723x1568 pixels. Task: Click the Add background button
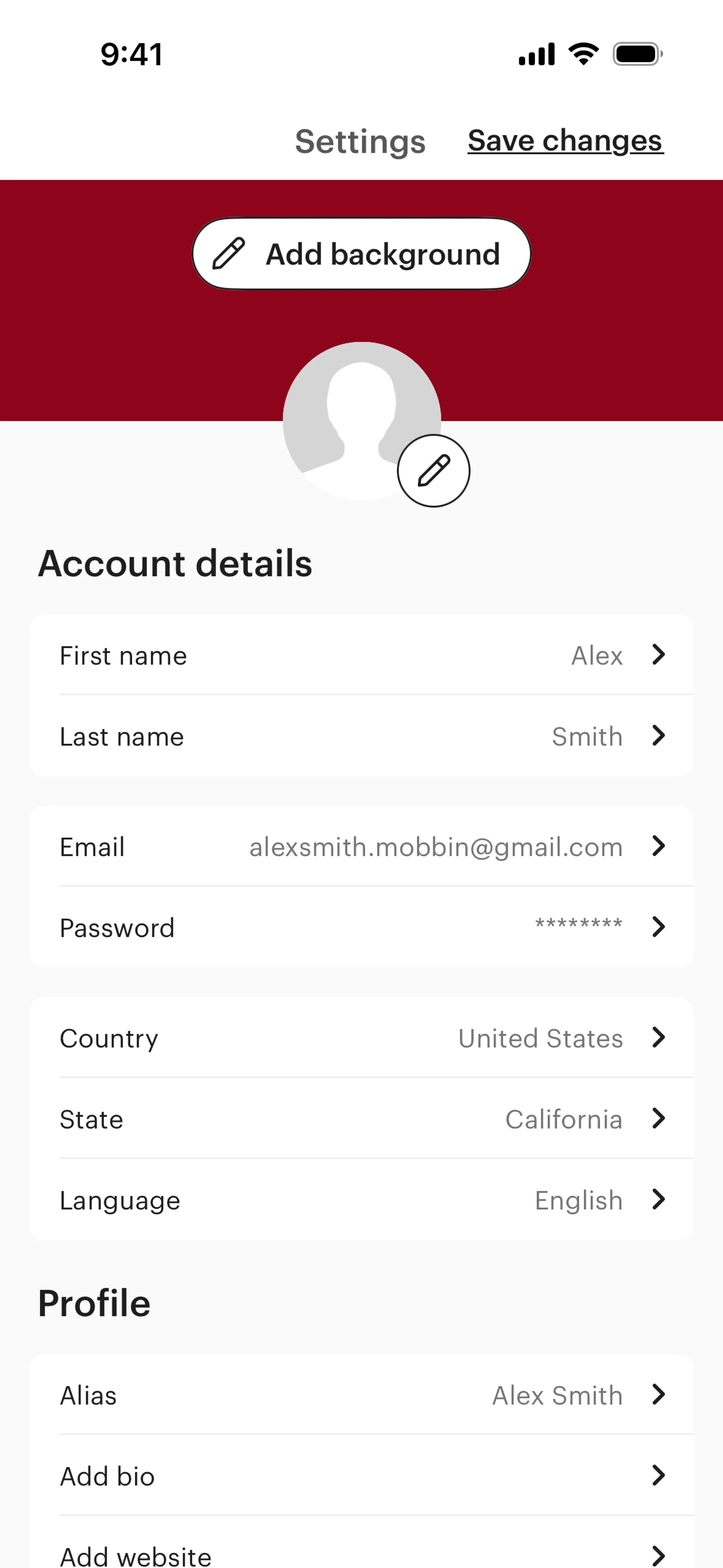click(x=361, y=254)
